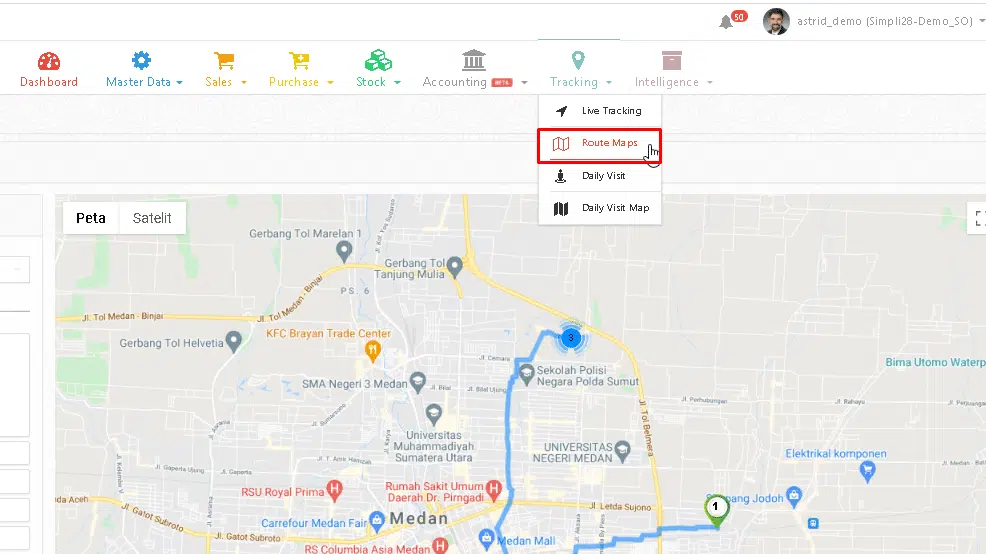Click KFC Brayan Trade Center restaurant pin
This screenshot has width=986, height=554.
tap(373, 351)
